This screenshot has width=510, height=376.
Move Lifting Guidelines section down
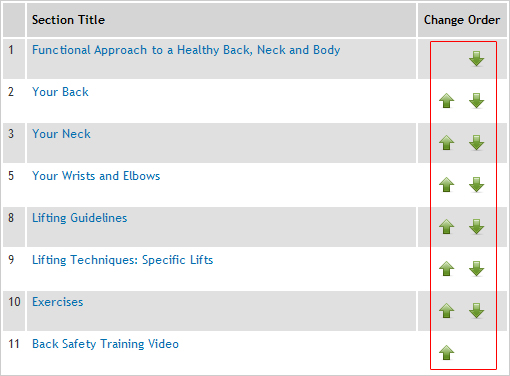click(476, 227)
